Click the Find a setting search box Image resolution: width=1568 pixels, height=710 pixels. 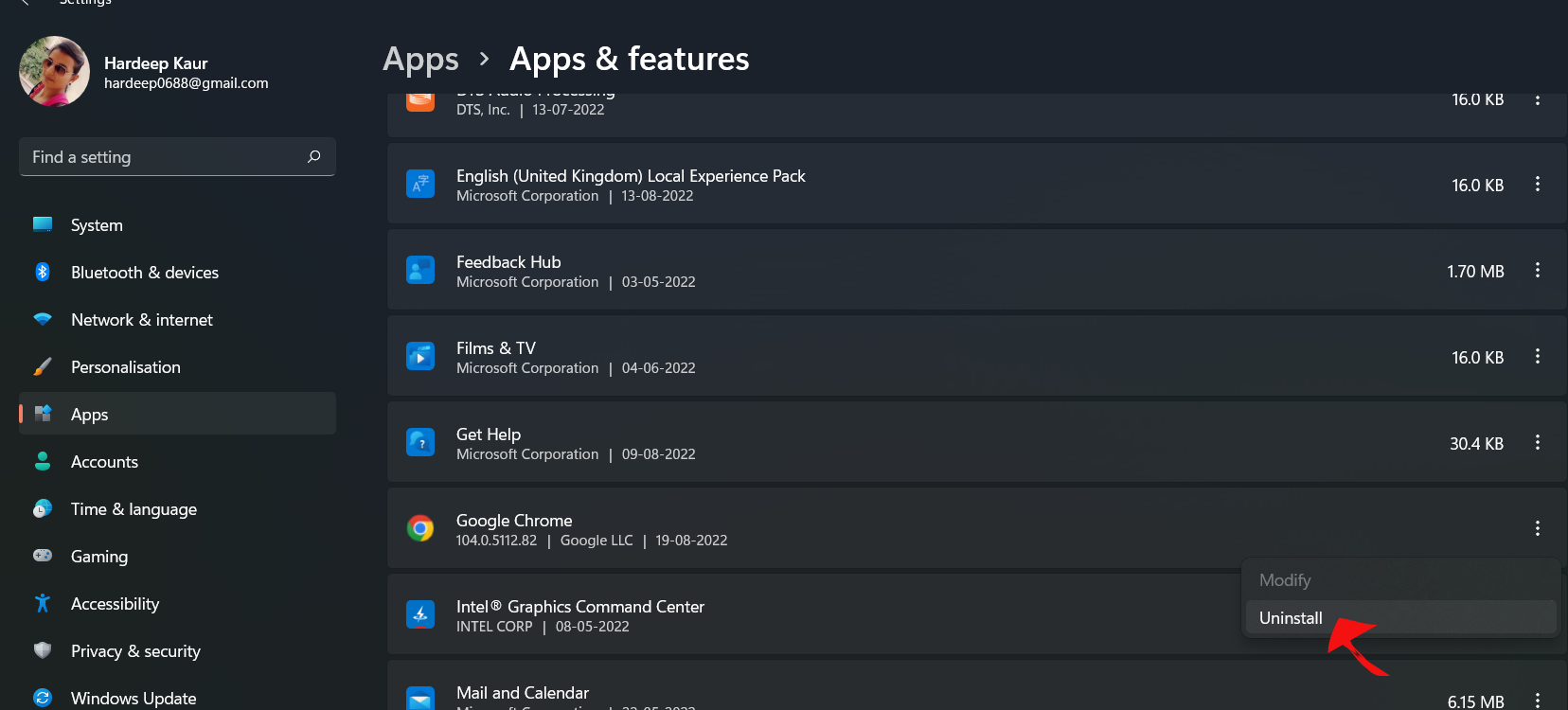click(x=161, y=157)
